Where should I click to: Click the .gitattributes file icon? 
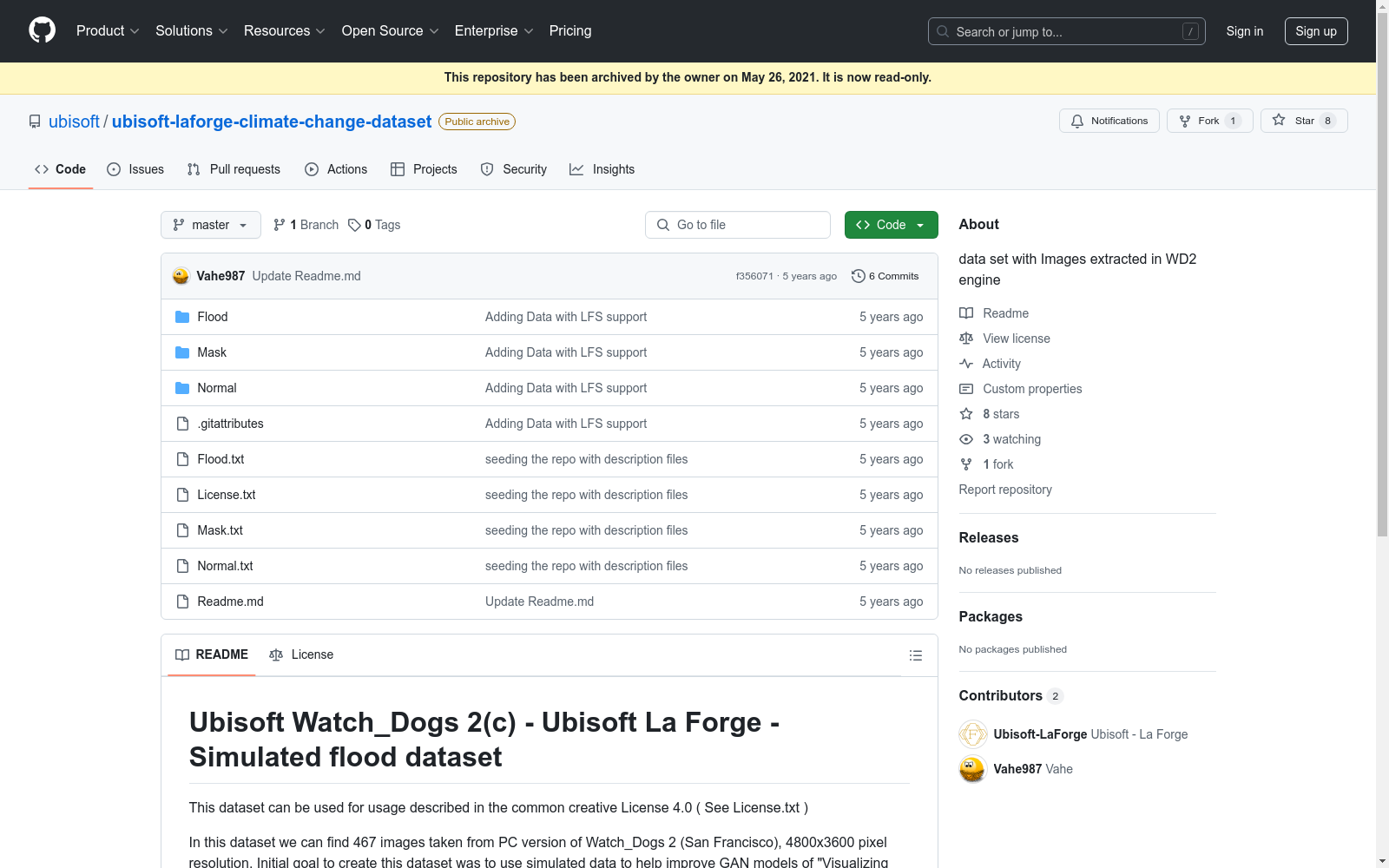pos(182,424)
